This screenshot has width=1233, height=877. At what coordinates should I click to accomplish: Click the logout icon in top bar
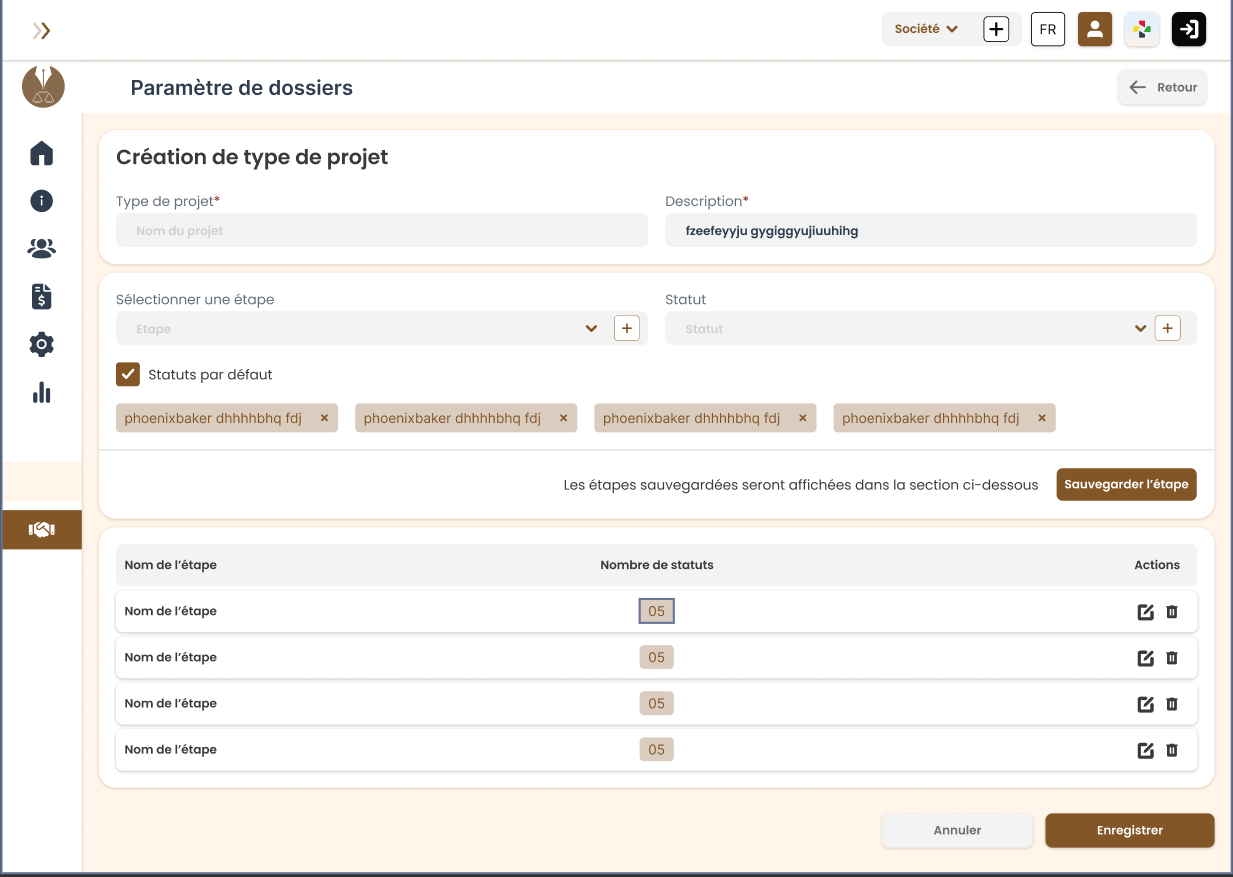point(1189,29)
